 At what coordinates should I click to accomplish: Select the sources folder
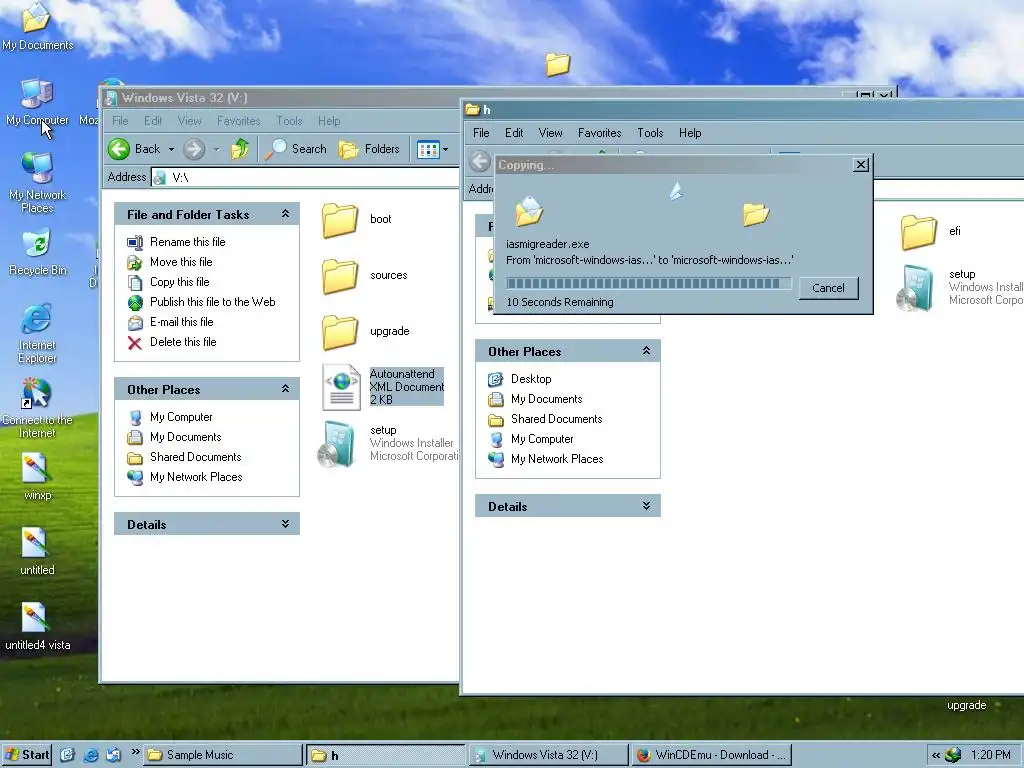(x=340, y=276)
